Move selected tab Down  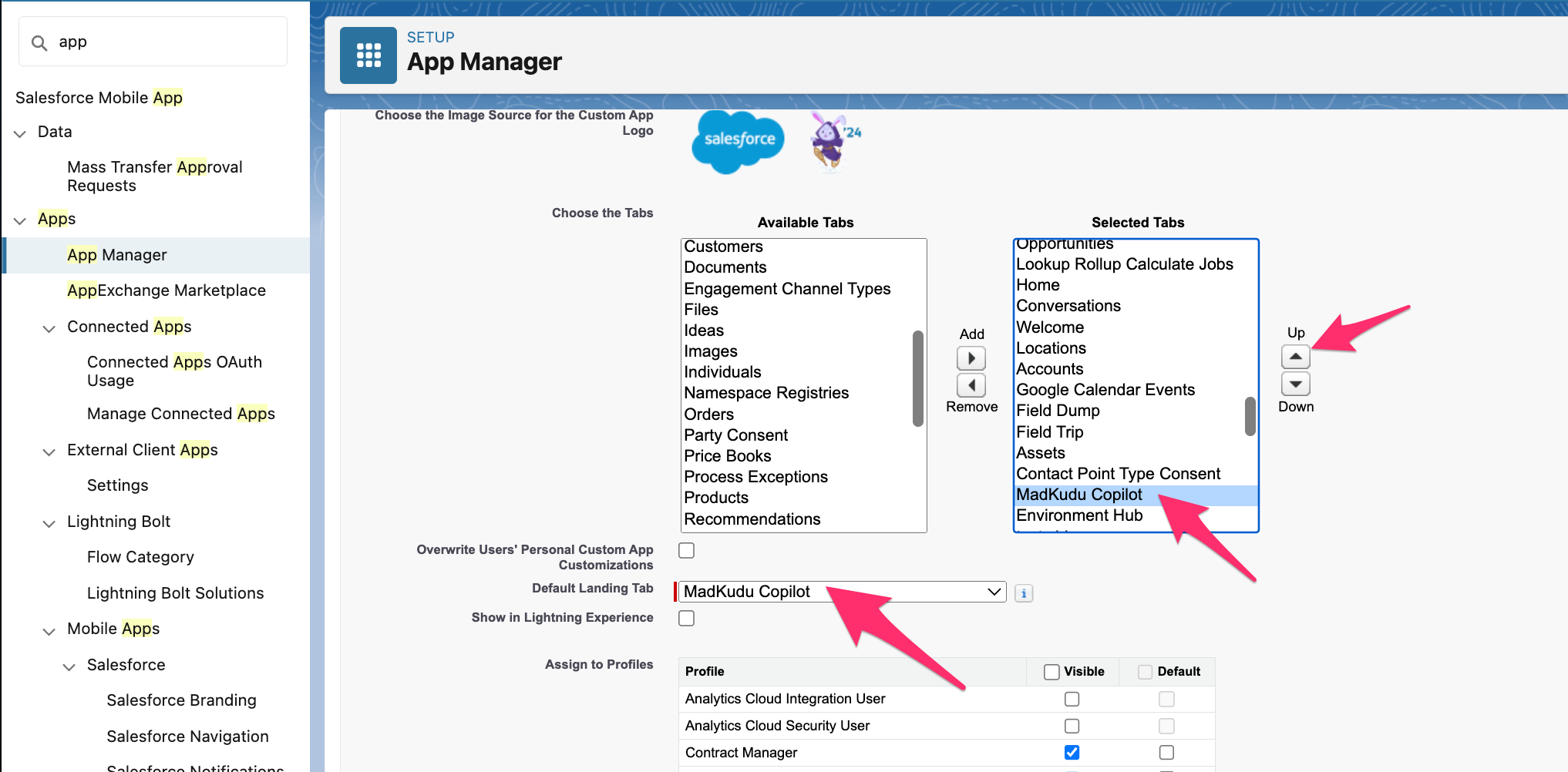1296,384
